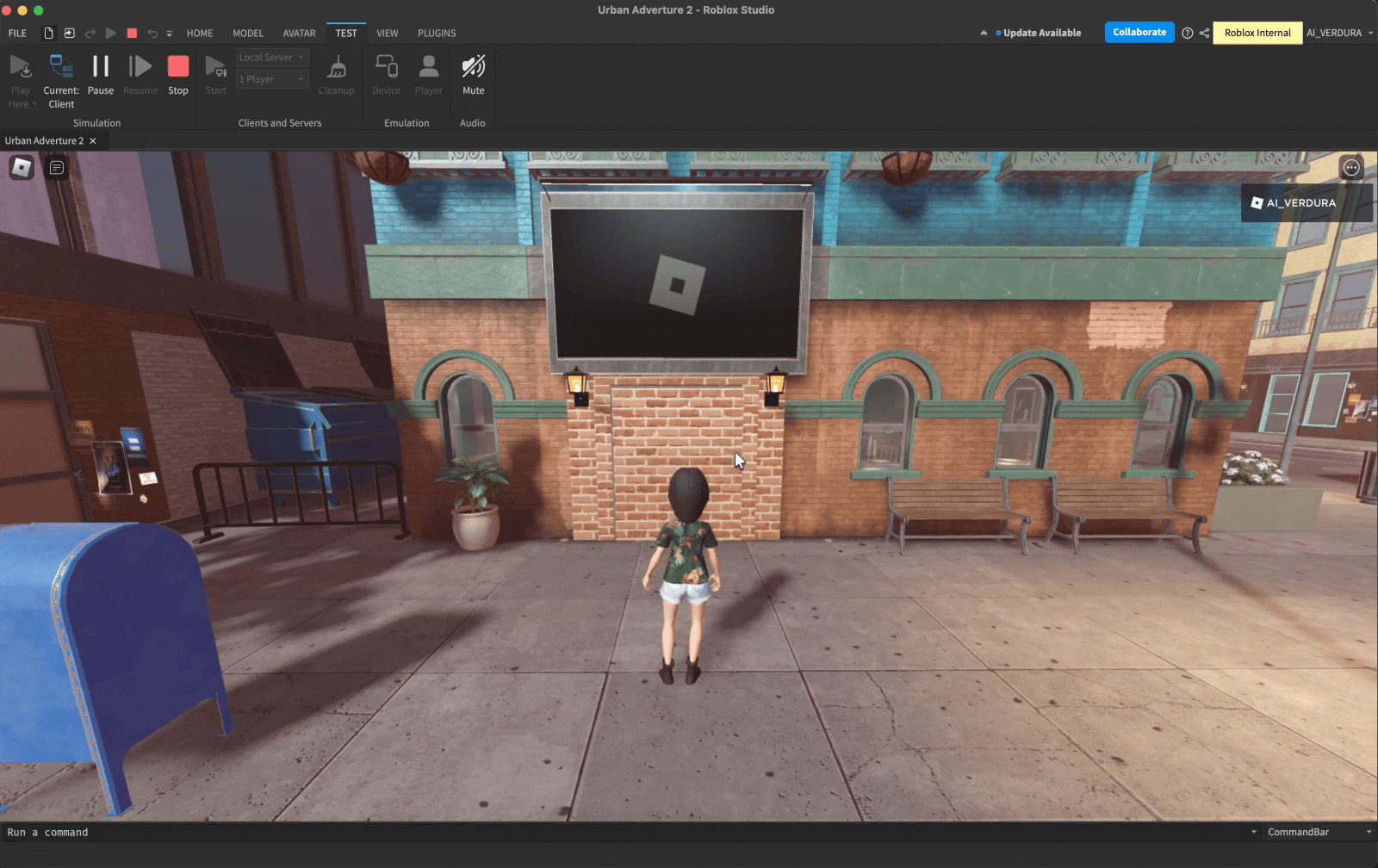
Task: Switch to the HOME tab
Action: point(200,33)
